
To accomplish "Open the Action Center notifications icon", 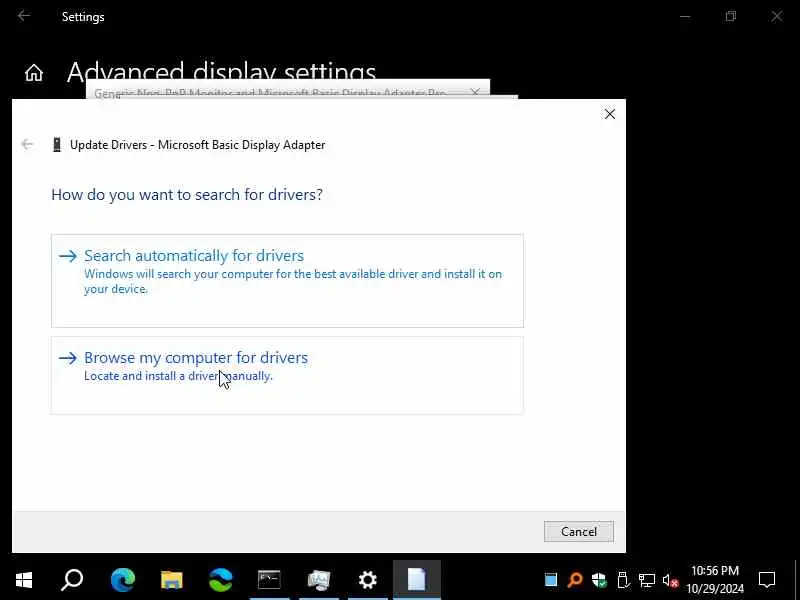I will (767, 580).
